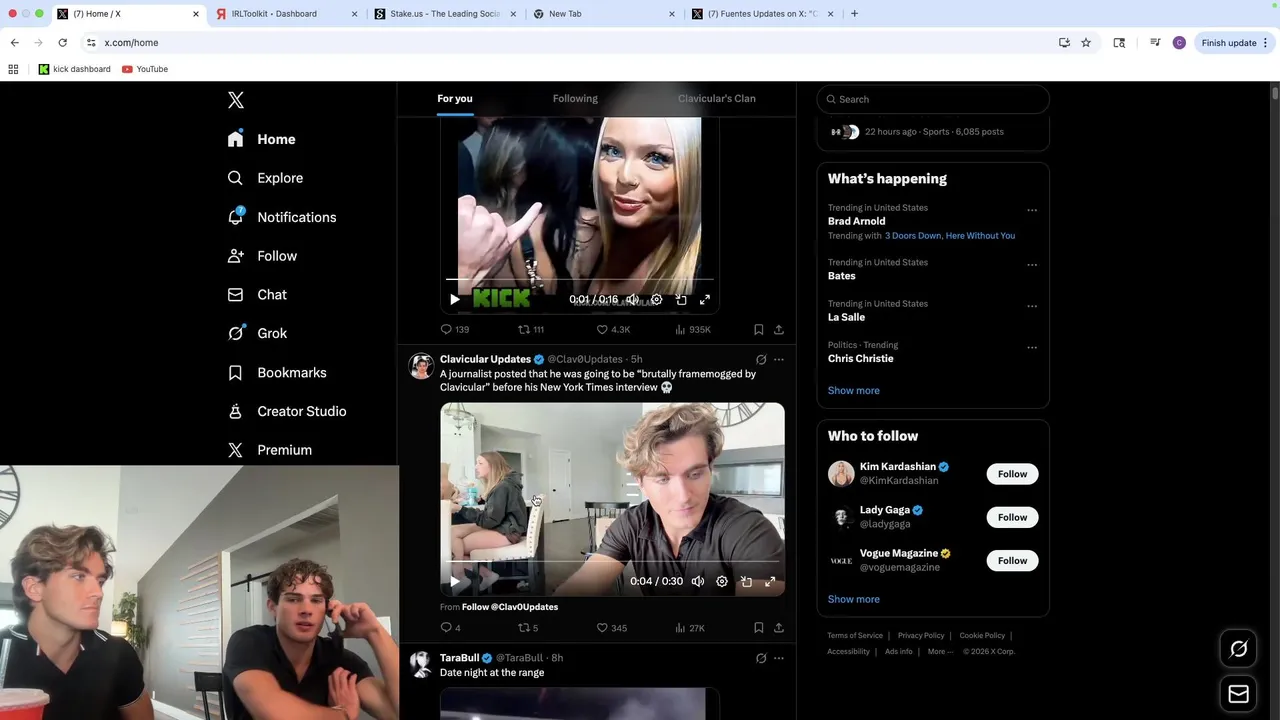Mute the top post video

pos(632,299)
